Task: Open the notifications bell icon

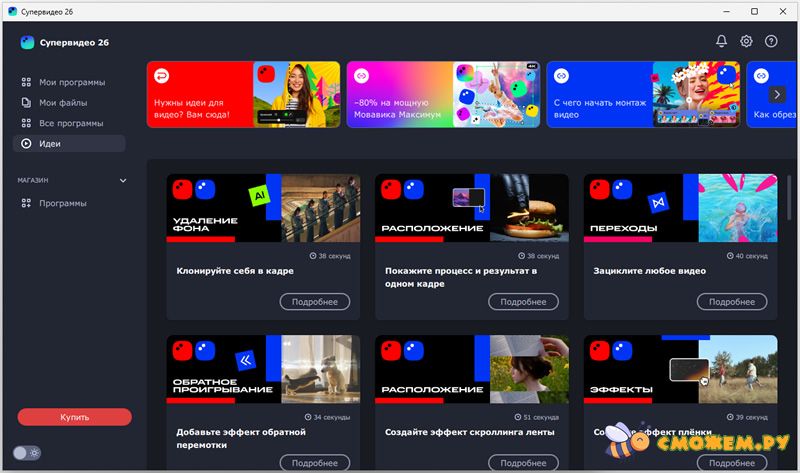Action: pyautogui.click(x=721, y=41)
